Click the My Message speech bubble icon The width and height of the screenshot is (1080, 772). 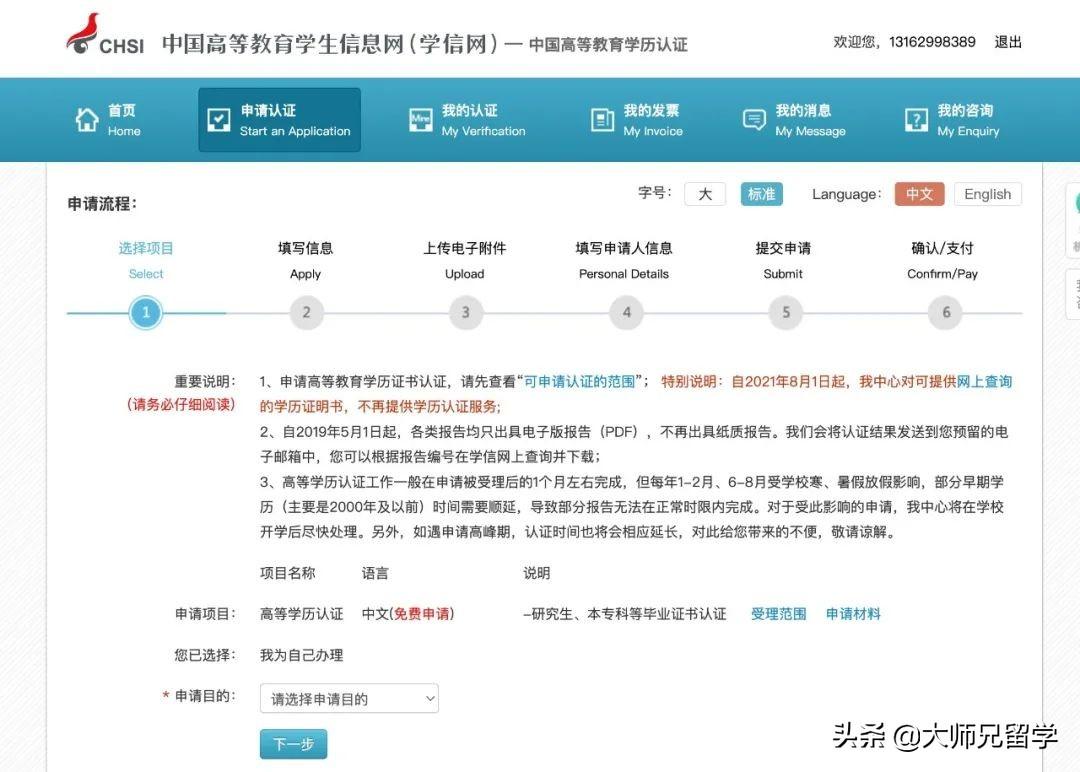pos(754,120)
